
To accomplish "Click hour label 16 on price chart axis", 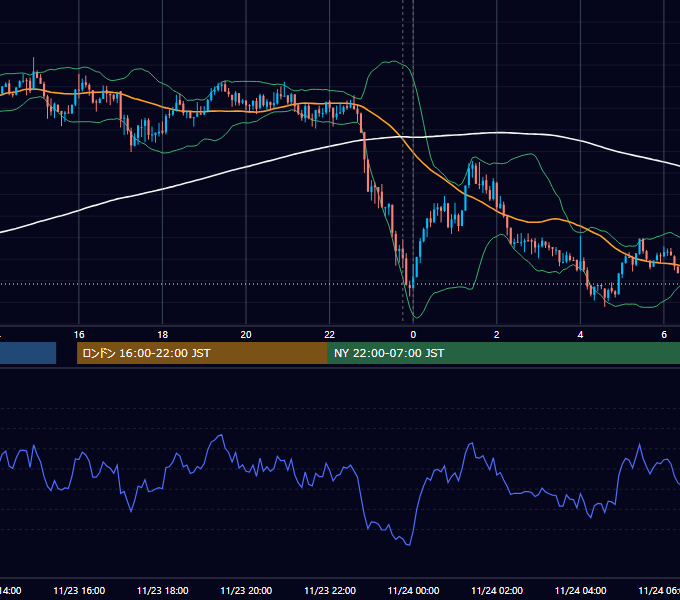I will pyautogui.click(x=79, y=335).
